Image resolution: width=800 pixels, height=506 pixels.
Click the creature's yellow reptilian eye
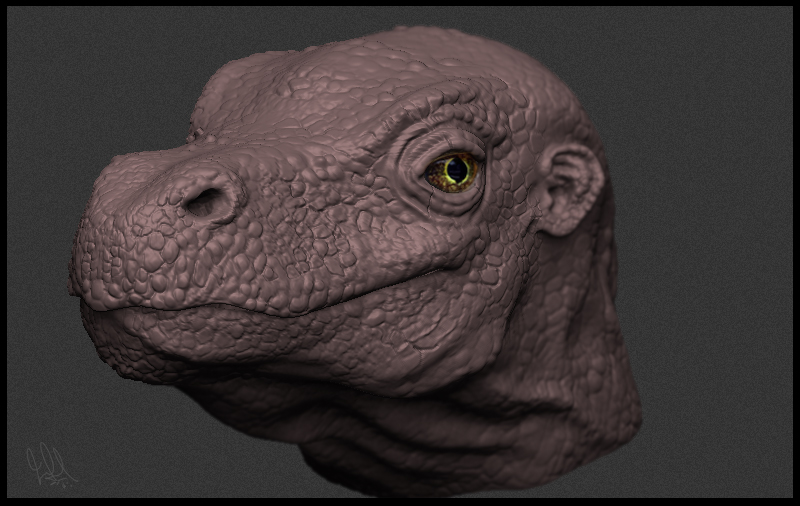click(452, 172)
